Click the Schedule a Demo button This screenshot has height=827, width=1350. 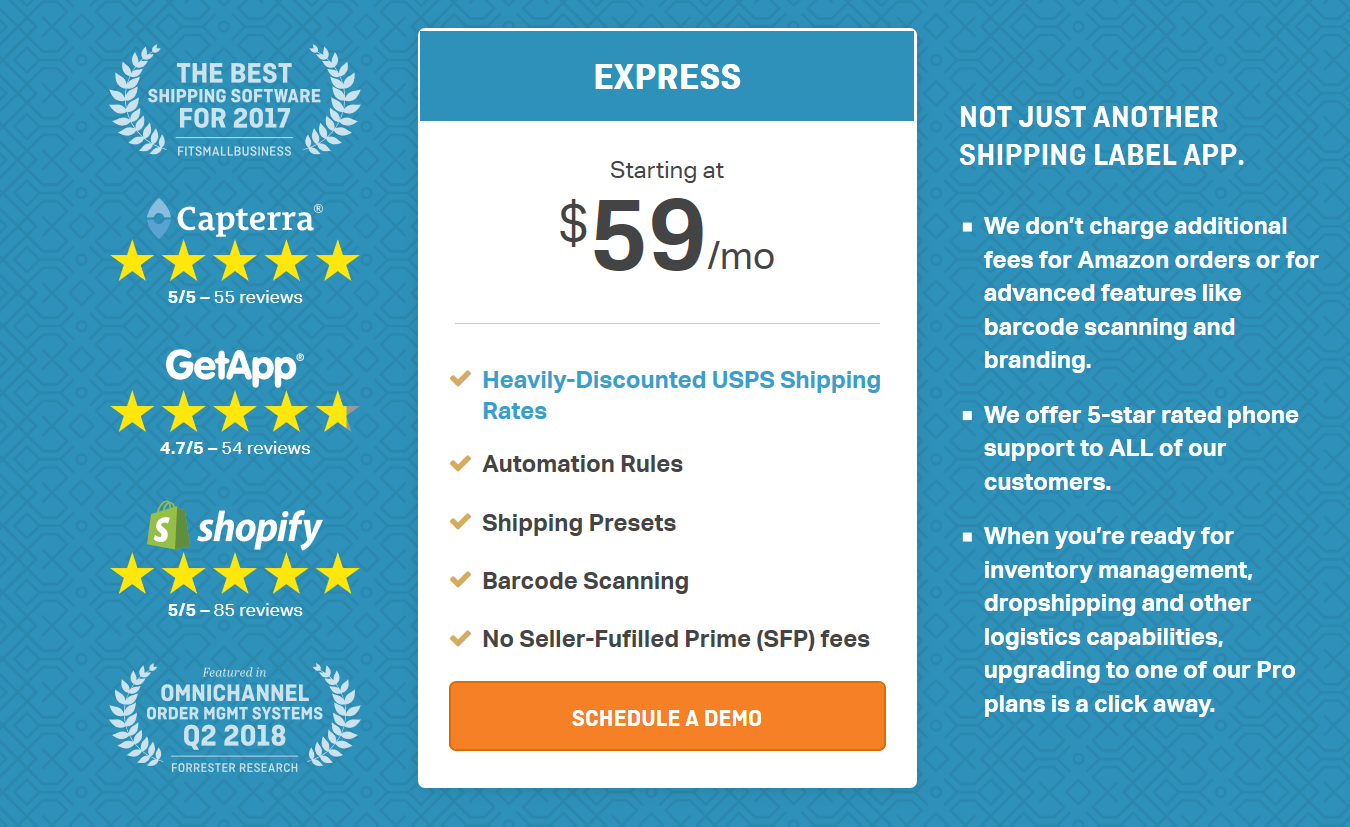(x=667, y=716)
